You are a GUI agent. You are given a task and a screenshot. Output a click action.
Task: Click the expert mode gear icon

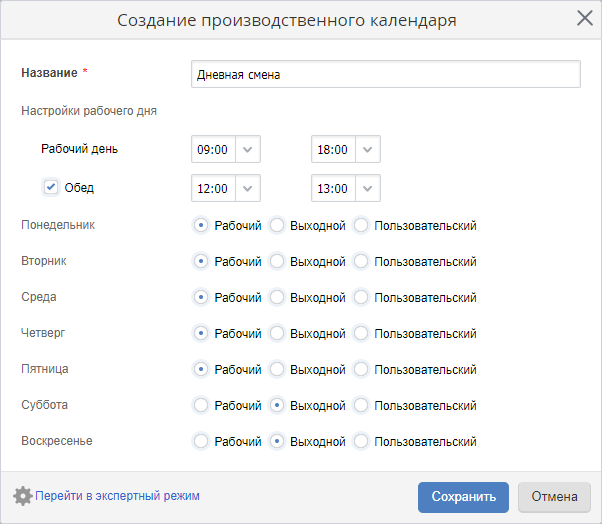pyautogui.click(x=22, y=496)
